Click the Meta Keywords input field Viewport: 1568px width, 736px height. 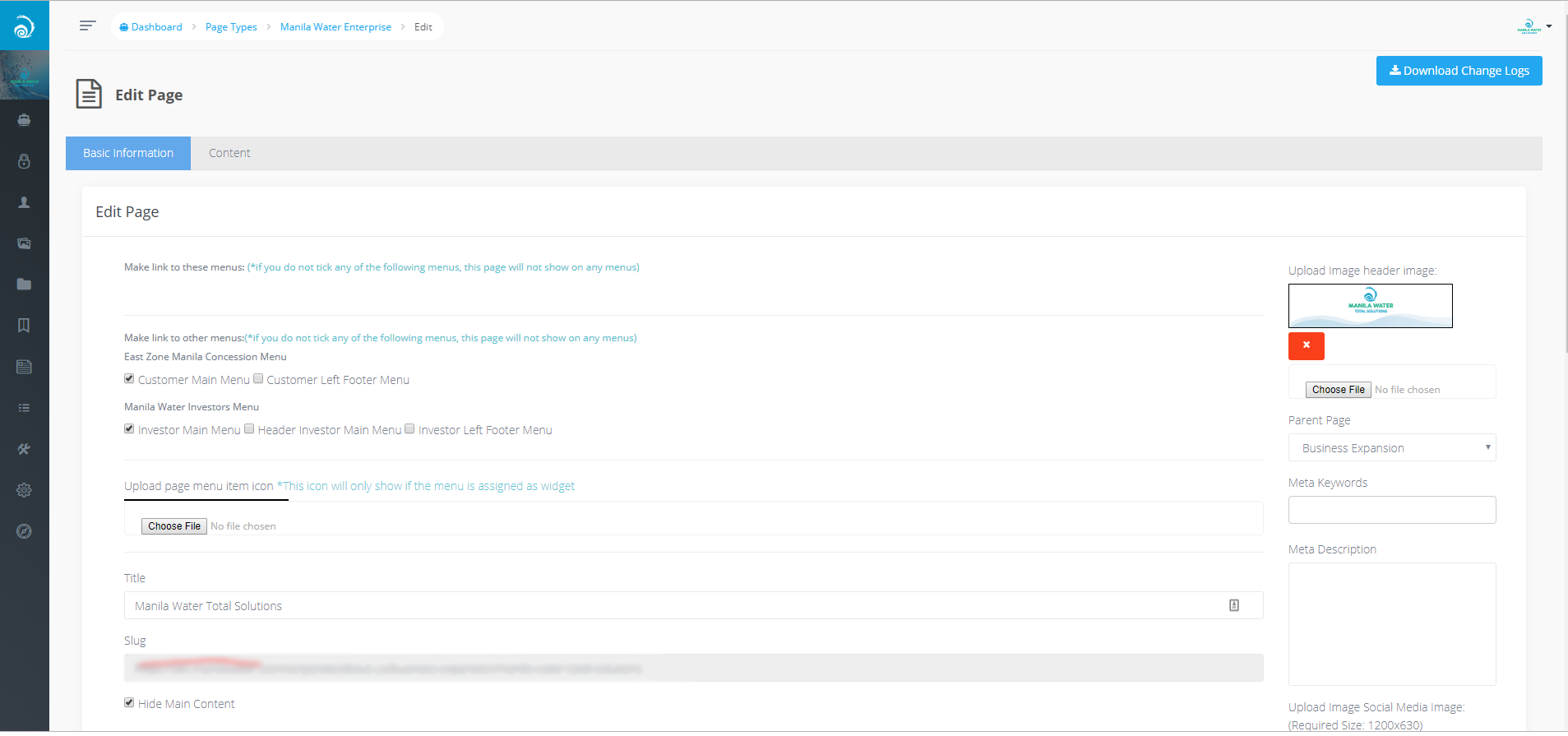click(1392, 510)
